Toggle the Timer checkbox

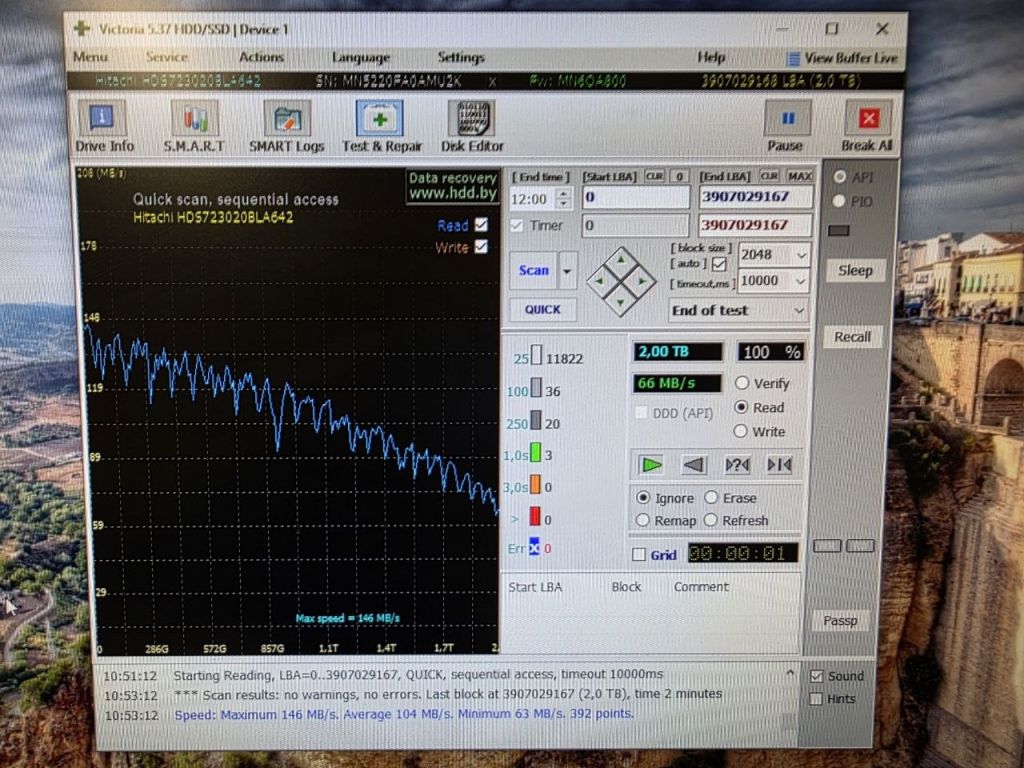tap(517, 225)
